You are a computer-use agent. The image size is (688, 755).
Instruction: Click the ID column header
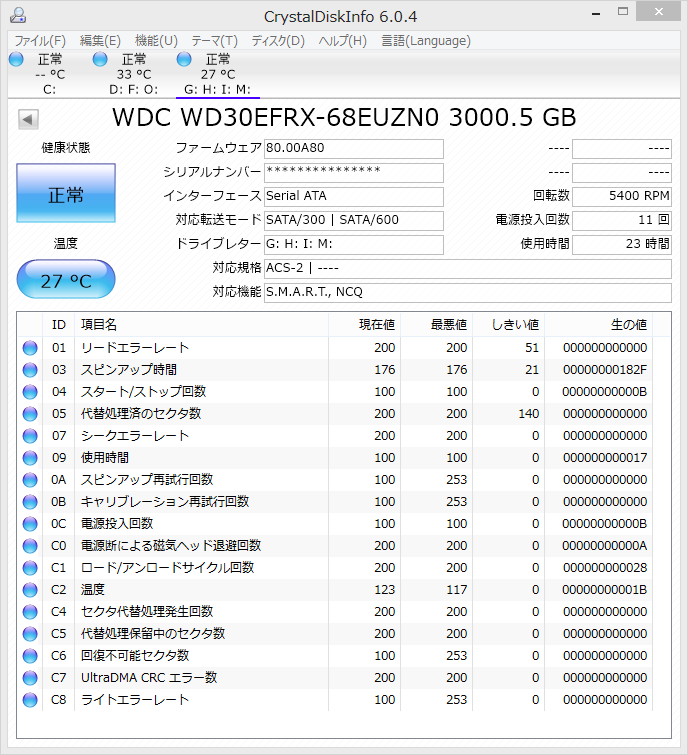[x=59, y=325]
